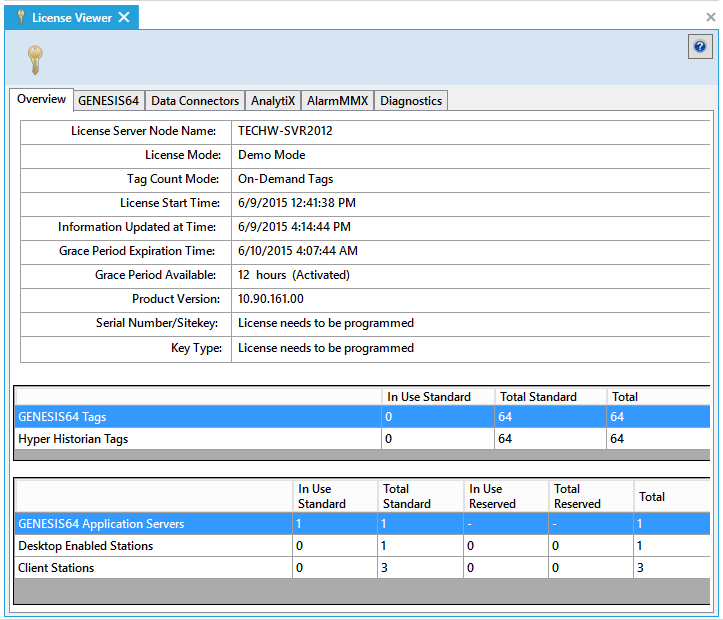Open the Diagnostics tab

pos(411,101)
